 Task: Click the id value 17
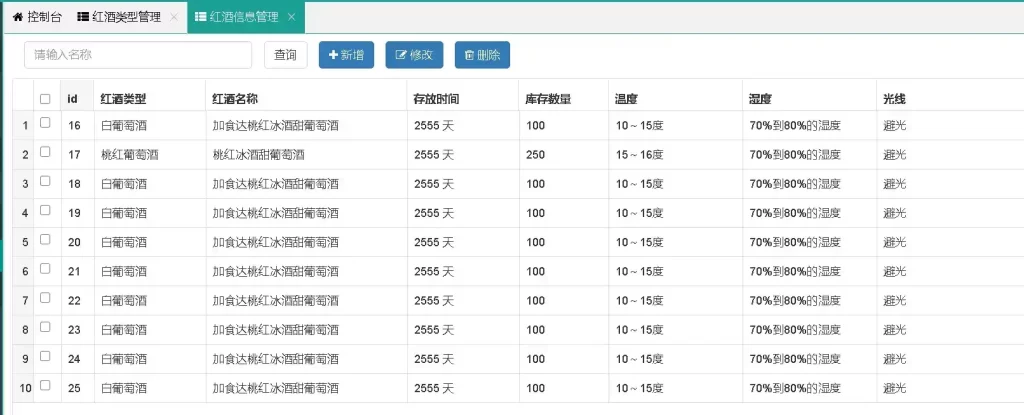pos(74,155)
